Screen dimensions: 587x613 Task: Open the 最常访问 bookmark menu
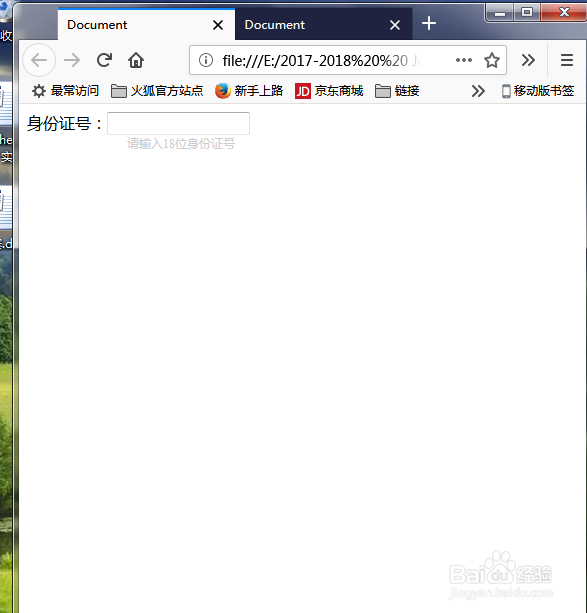pyautogui.click(x=65, y=91)
